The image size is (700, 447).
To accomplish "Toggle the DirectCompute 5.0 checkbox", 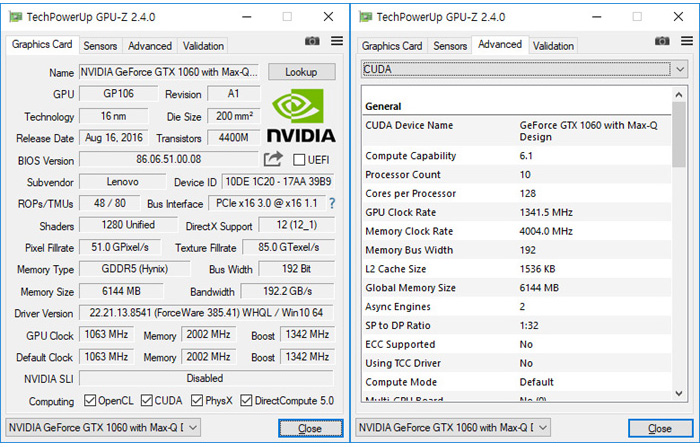I will pyautogui.click(x=246, y=400).
